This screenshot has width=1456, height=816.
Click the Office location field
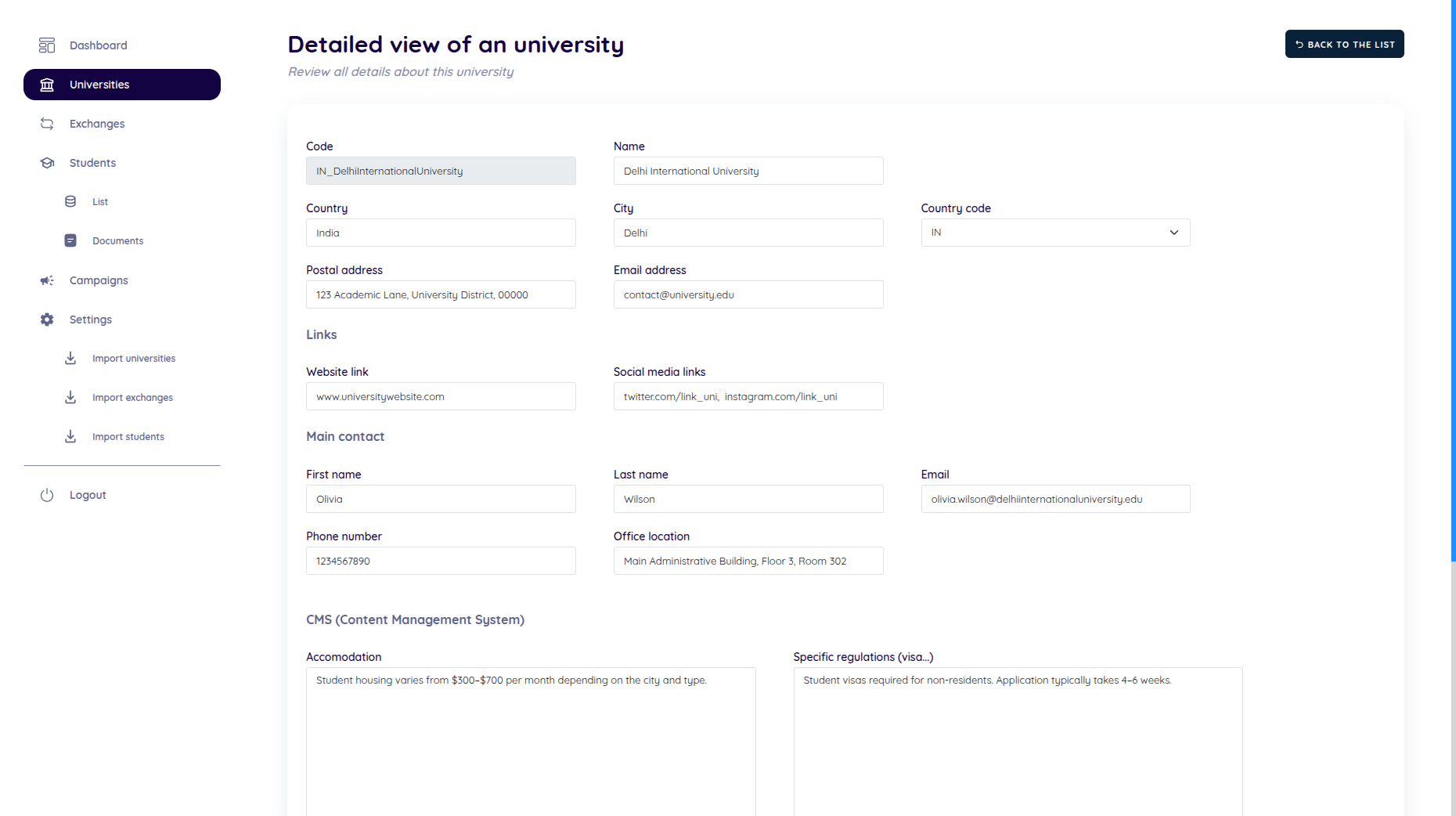(x=748, y=561)
